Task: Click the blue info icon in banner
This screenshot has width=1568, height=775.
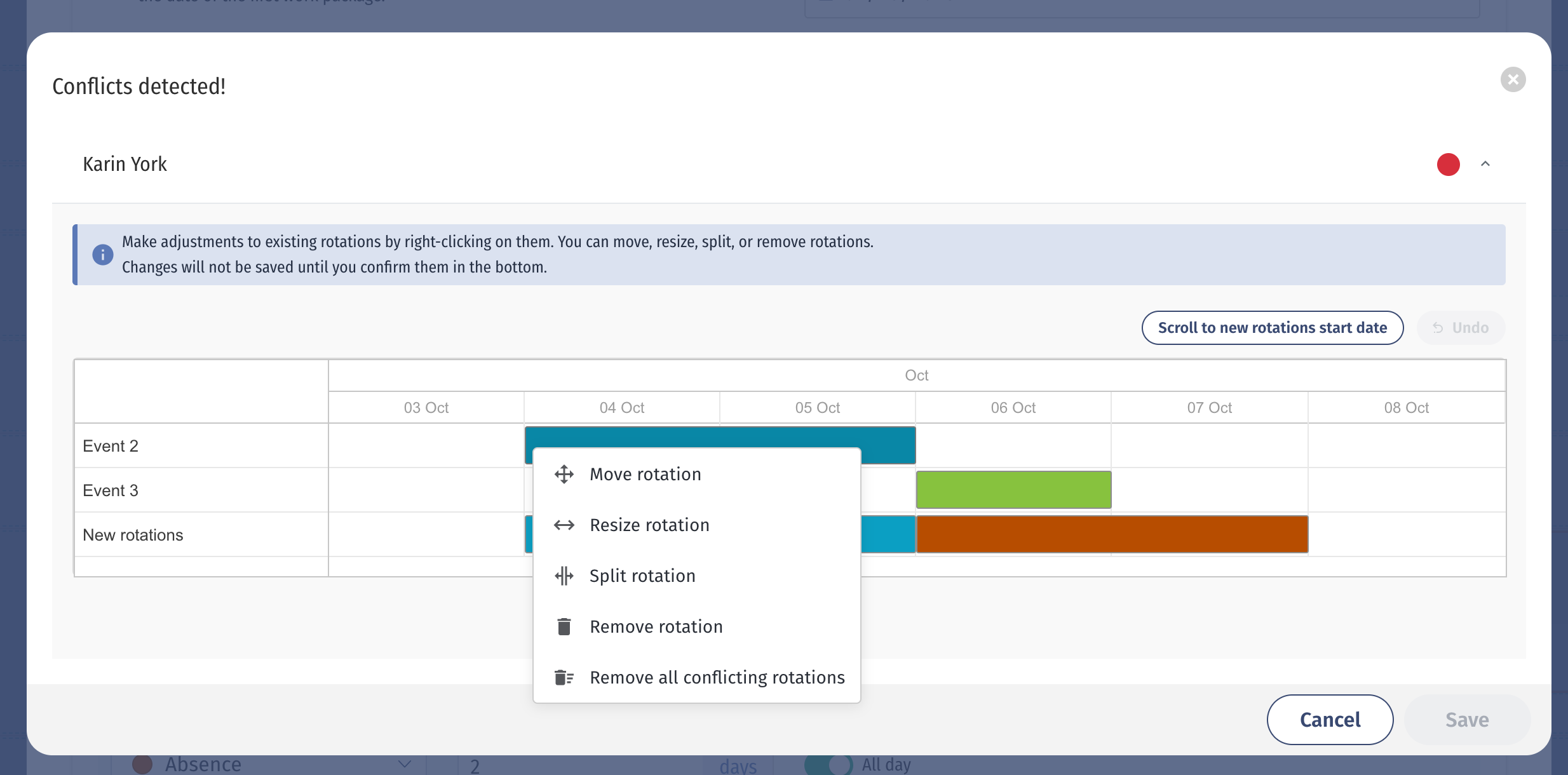Action: click(102, 255)
